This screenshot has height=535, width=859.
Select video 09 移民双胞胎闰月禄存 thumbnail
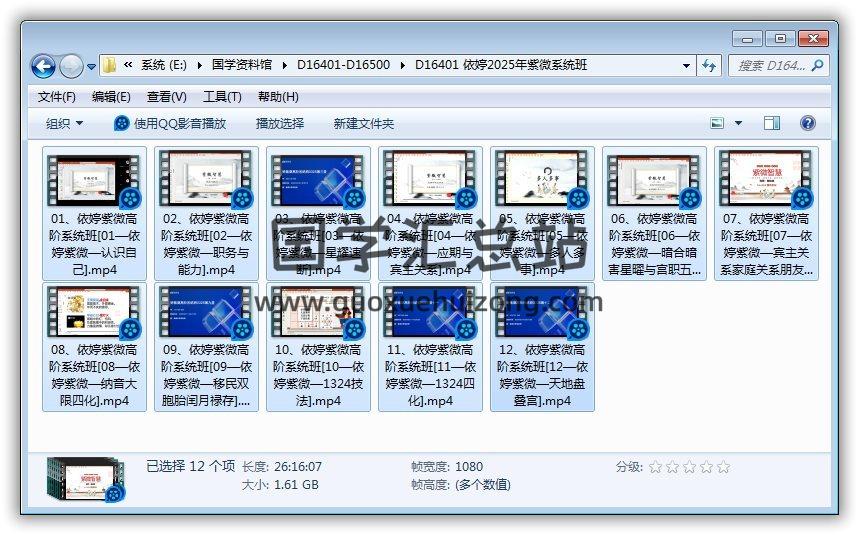coord(206,312)
